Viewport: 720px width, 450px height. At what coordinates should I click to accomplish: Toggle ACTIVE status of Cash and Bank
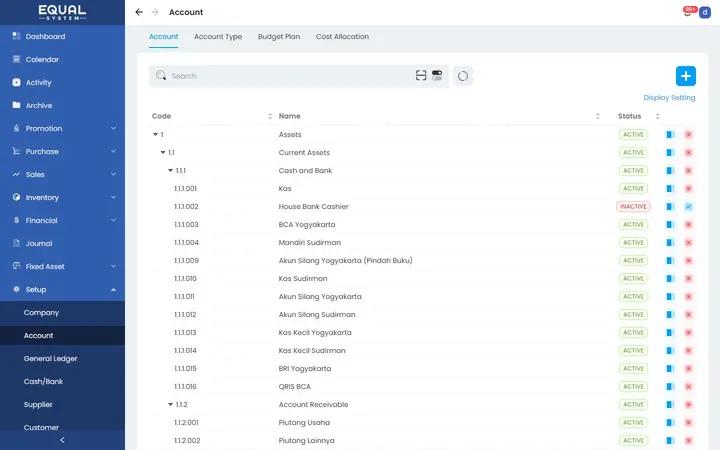point(633,170)
